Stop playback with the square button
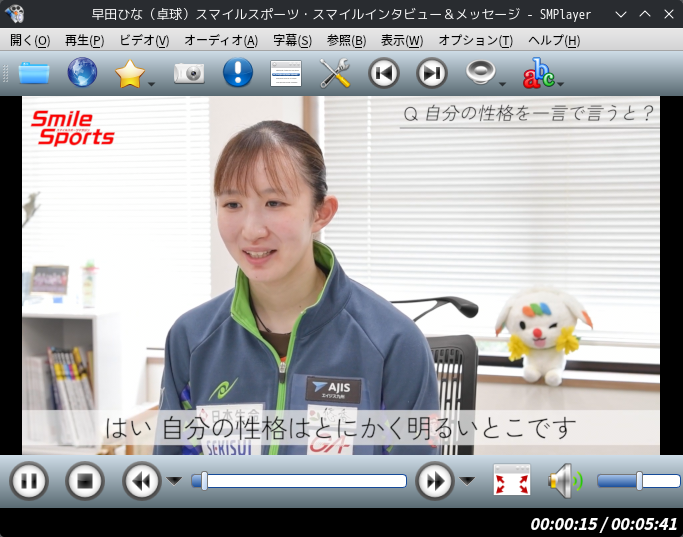 point(85,481)
